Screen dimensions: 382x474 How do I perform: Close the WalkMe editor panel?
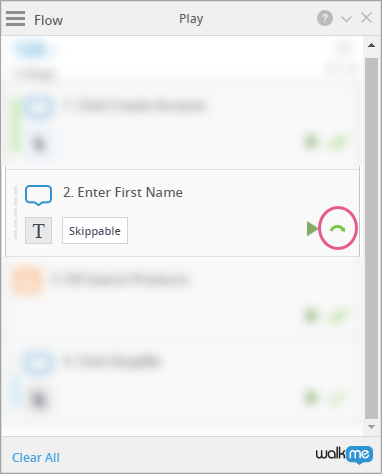coord(367,18)
